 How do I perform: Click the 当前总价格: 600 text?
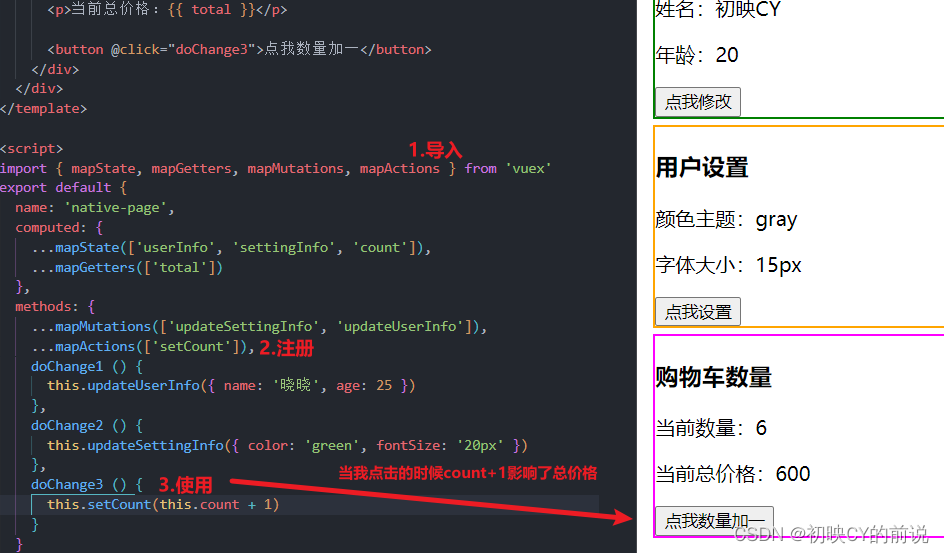[733, 474]
